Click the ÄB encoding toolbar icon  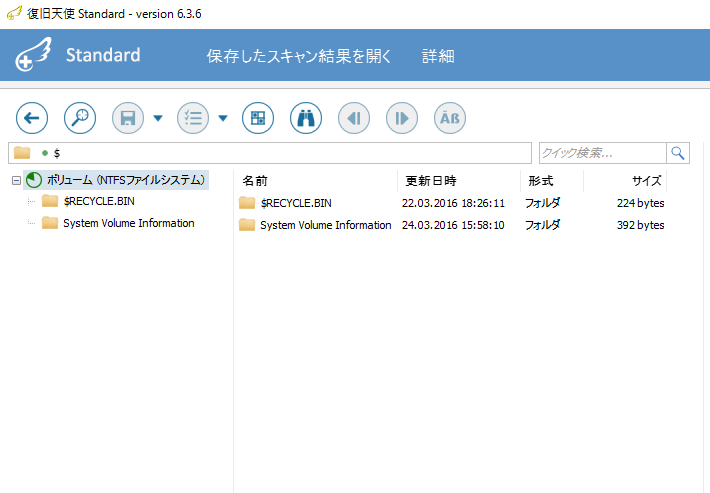coord(450,118)
